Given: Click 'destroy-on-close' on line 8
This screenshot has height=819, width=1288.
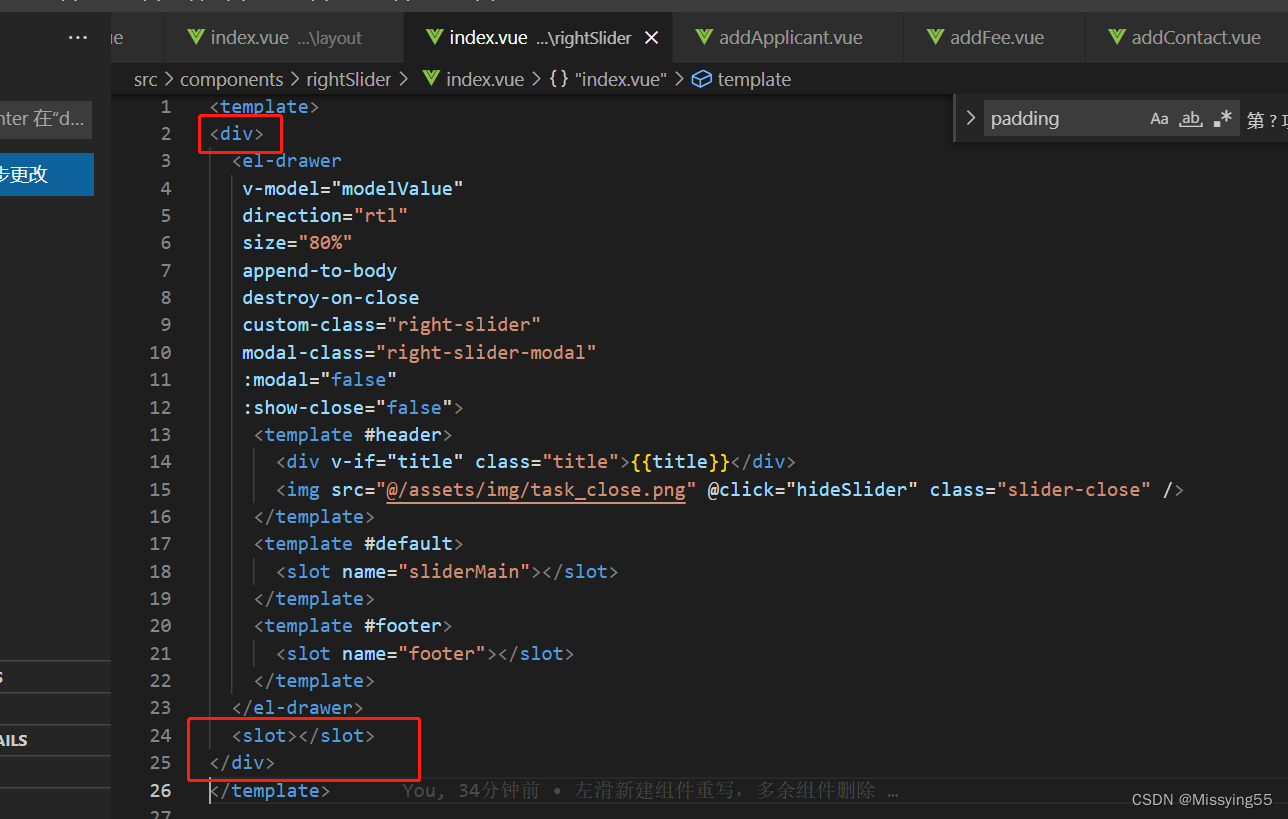Looking at the screenshot, I should [330, 297].
